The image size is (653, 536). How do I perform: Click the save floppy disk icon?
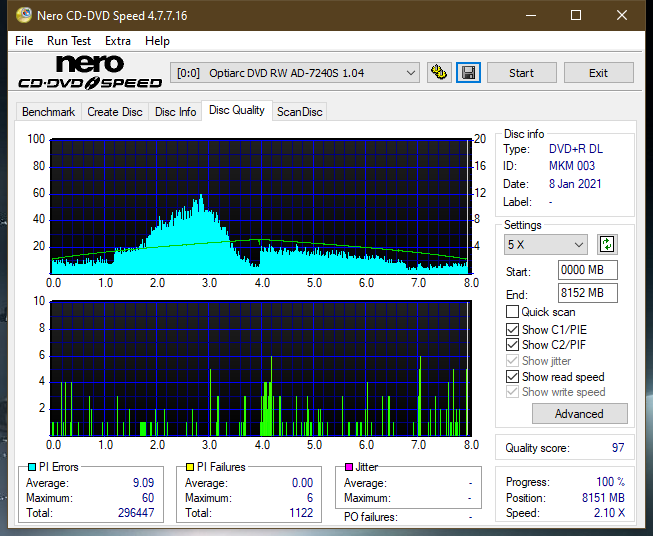(x=469, y=73)
